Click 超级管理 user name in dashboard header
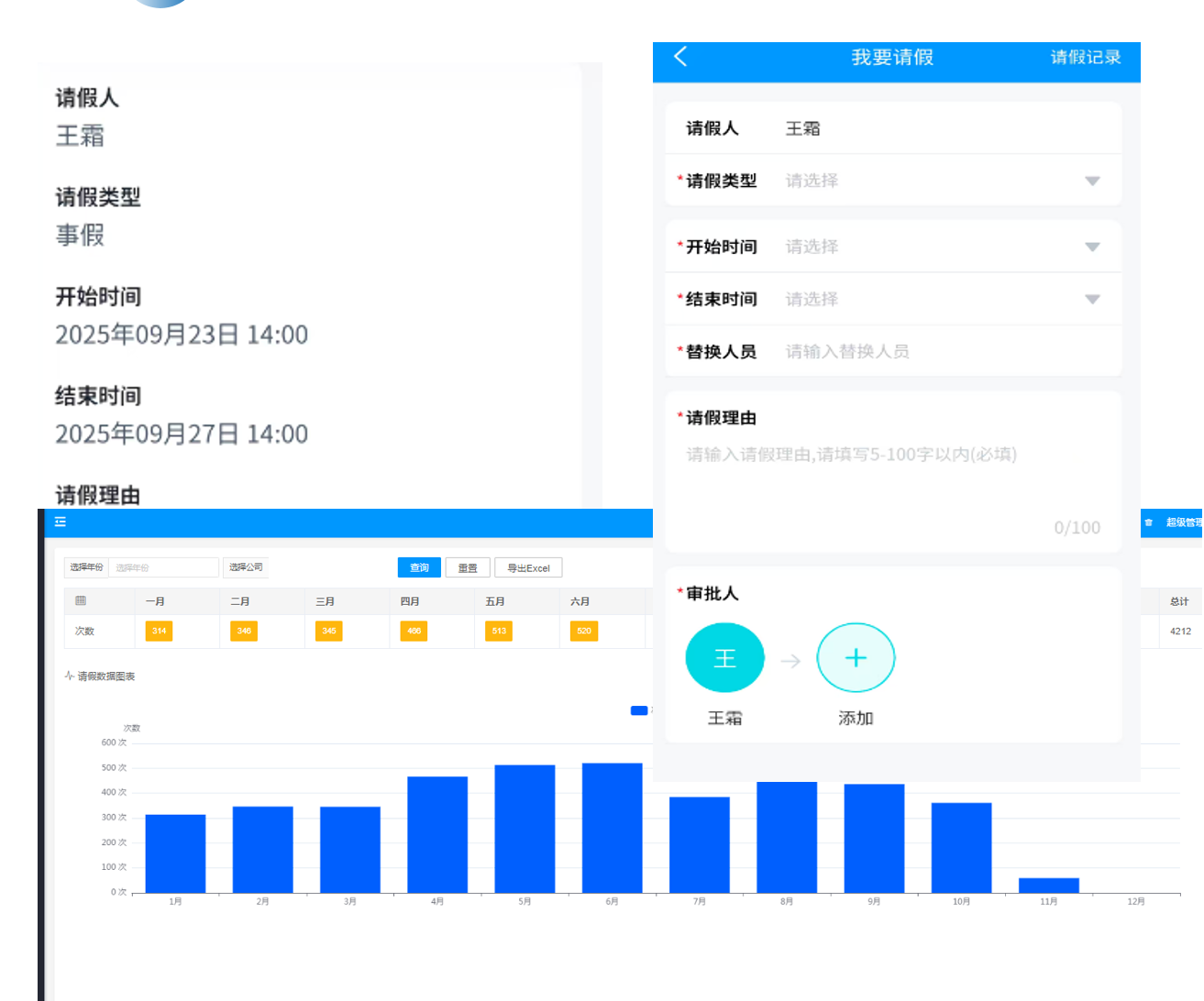The width and height of the screenshot is (1204, 1001). [x=1184, y=522]
